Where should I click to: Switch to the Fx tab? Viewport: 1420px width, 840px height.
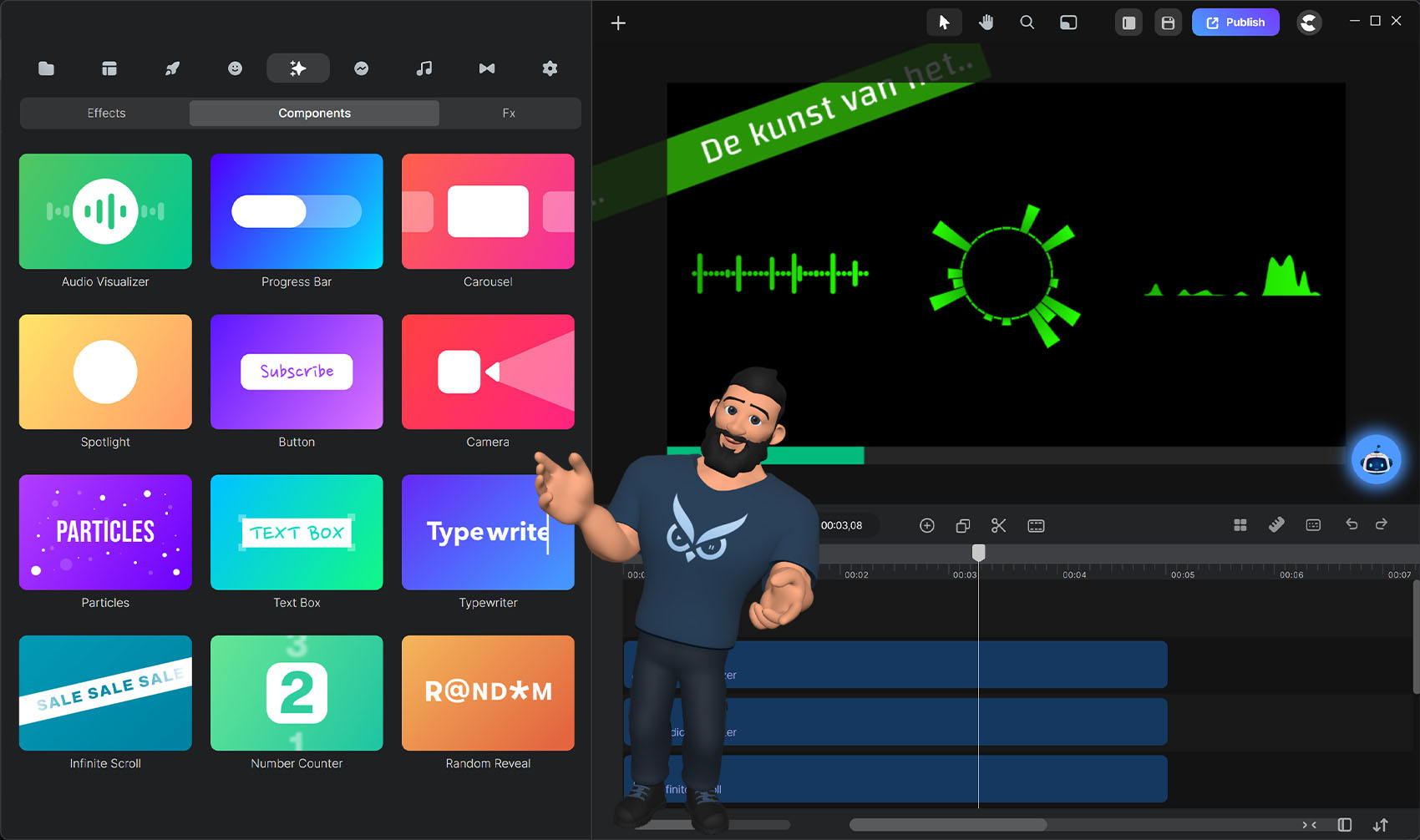coord(509,114)
